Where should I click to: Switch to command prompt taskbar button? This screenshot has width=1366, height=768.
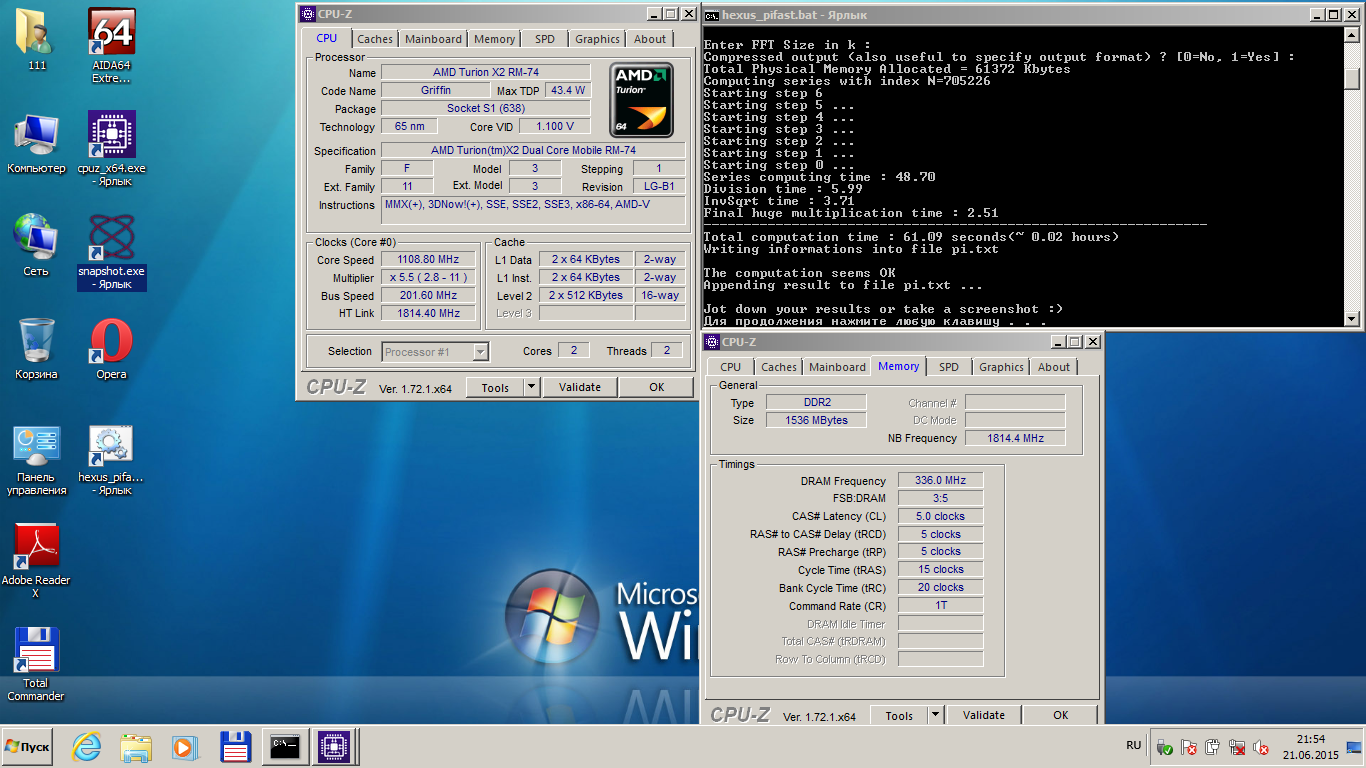click(286, 747)
